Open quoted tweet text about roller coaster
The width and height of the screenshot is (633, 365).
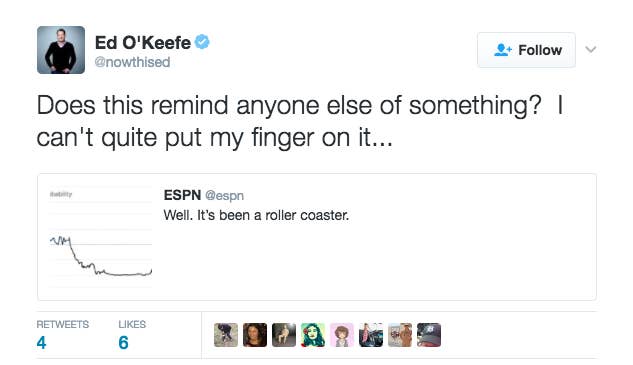tap(256, 215)
